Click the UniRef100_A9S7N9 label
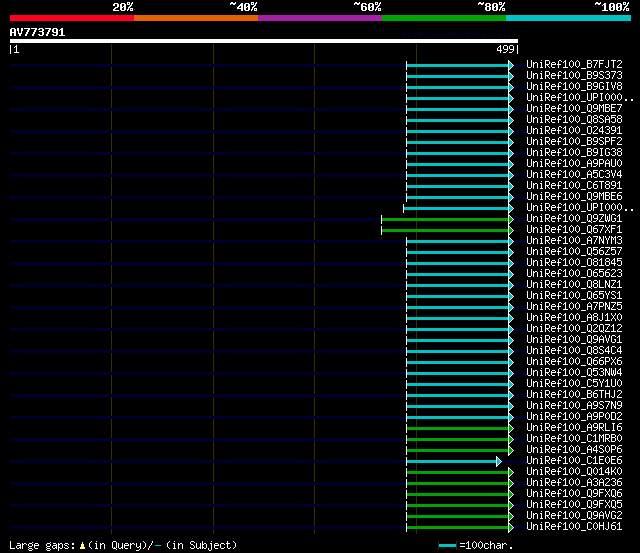 (574, 406)
